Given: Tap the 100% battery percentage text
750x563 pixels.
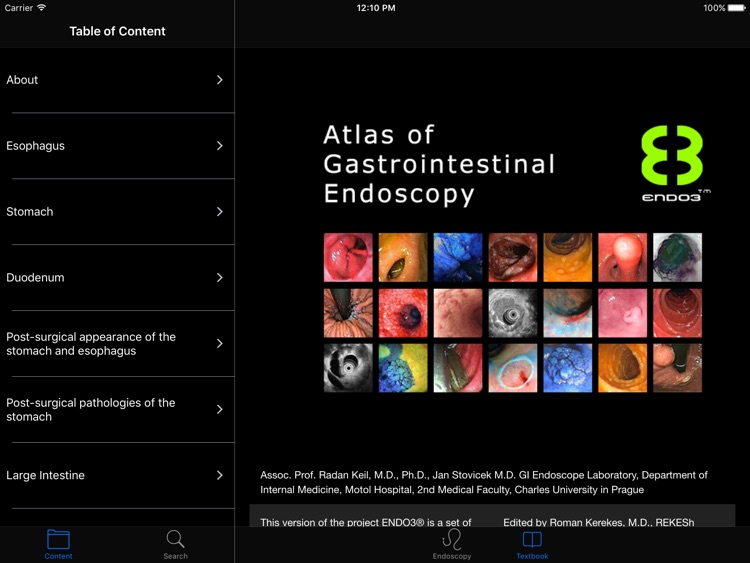Looking at the screenshot, I should [x=714, y=8].
